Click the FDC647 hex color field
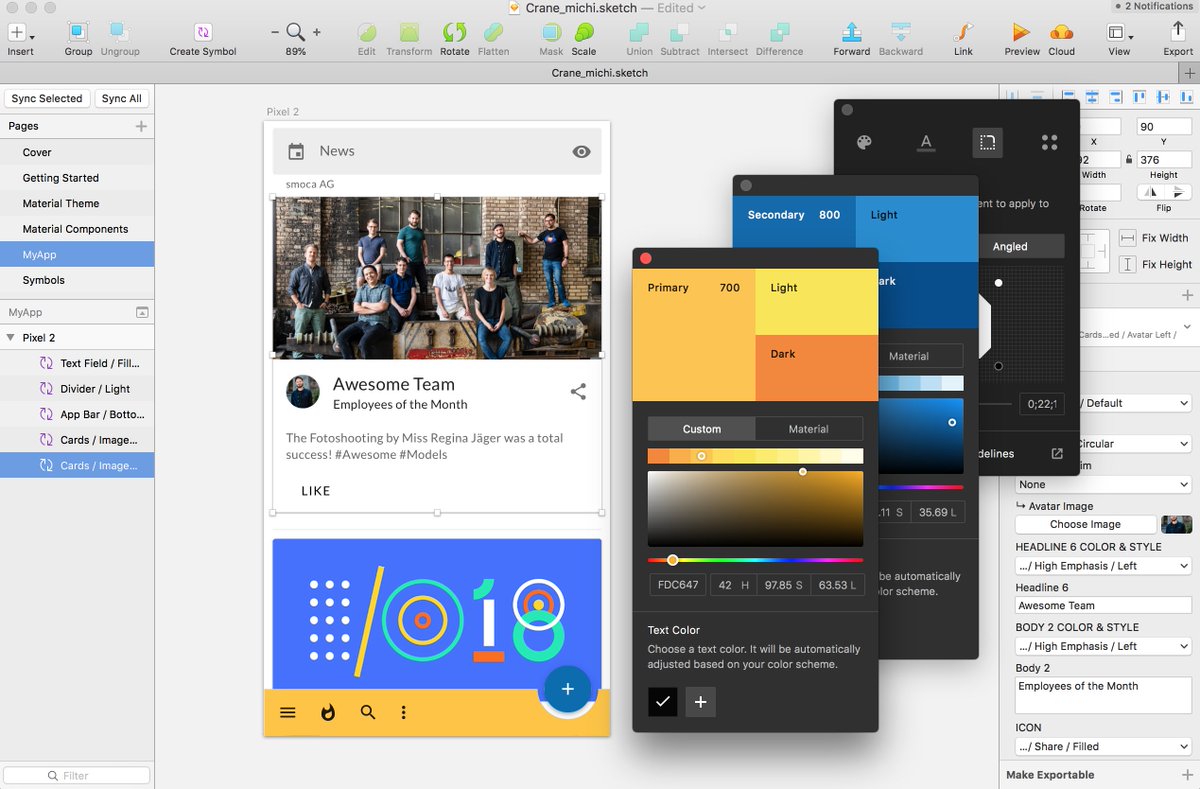This screenshot has width=1200, height=789. [x=677, y=585]
